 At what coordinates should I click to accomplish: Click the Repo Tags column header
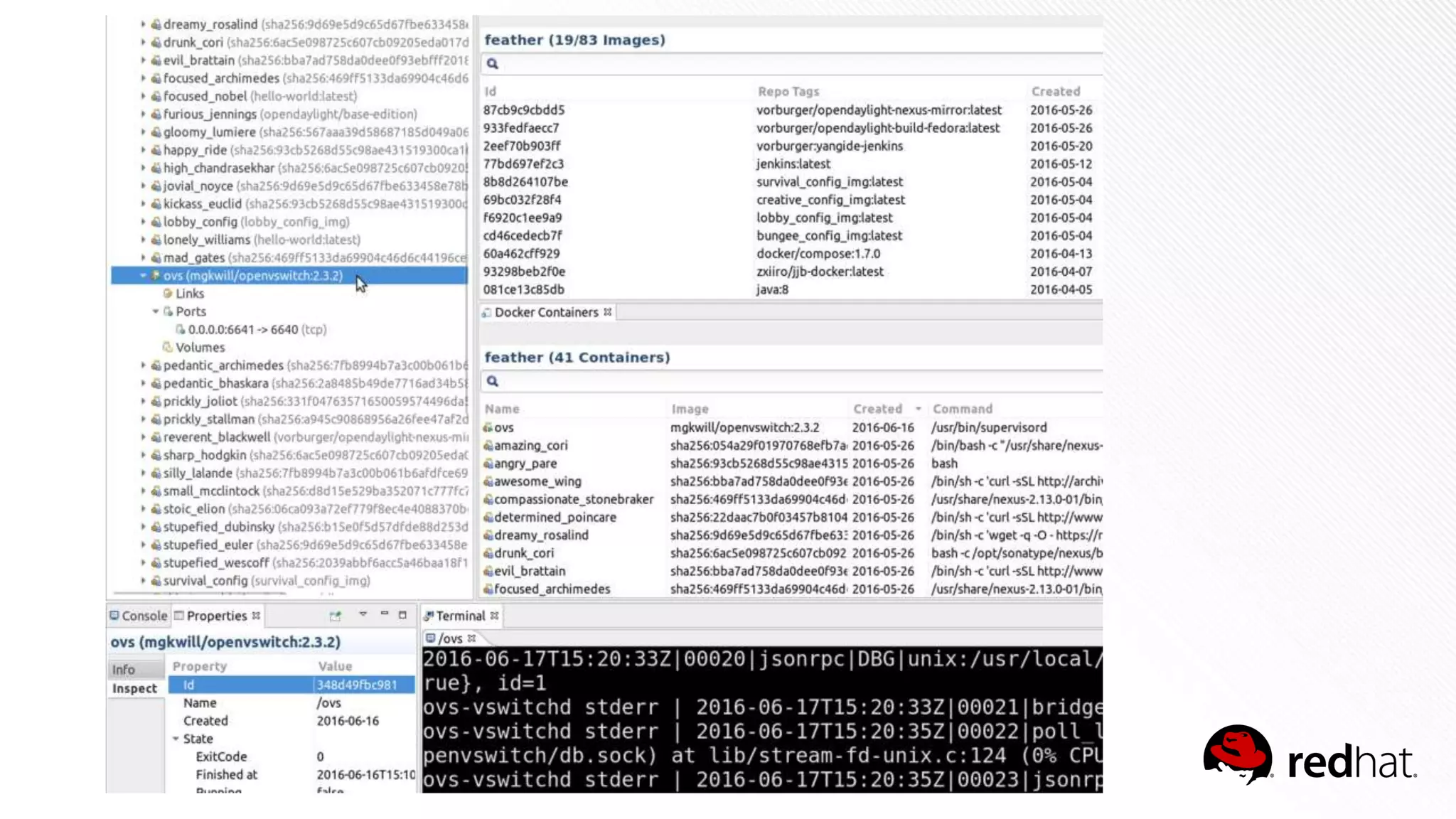pos(788,92)
